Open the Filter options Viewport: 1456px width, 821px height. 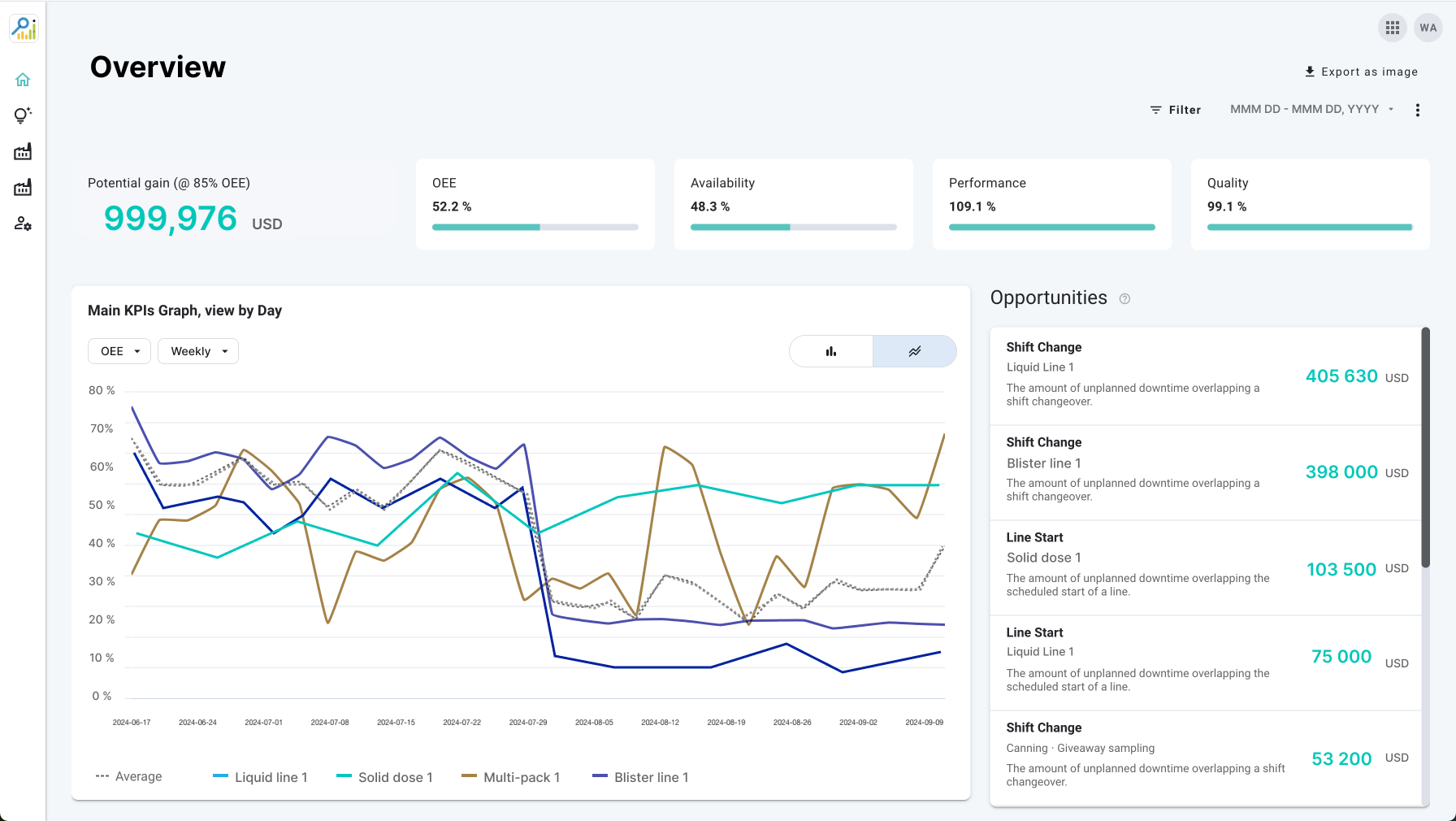click(x=1175, y=110)
